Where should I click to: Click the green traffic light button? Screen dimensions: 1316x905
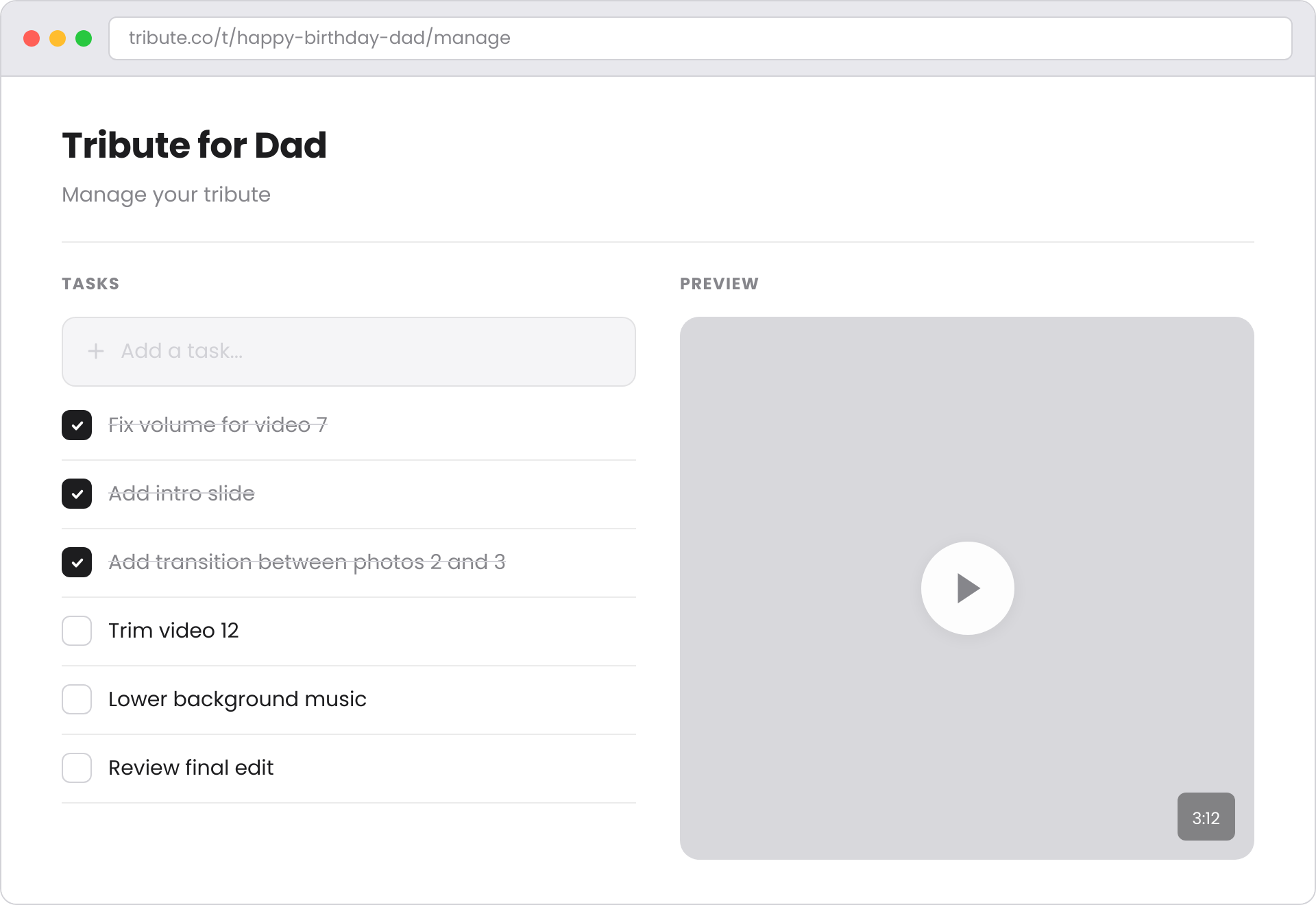[84, 38]
